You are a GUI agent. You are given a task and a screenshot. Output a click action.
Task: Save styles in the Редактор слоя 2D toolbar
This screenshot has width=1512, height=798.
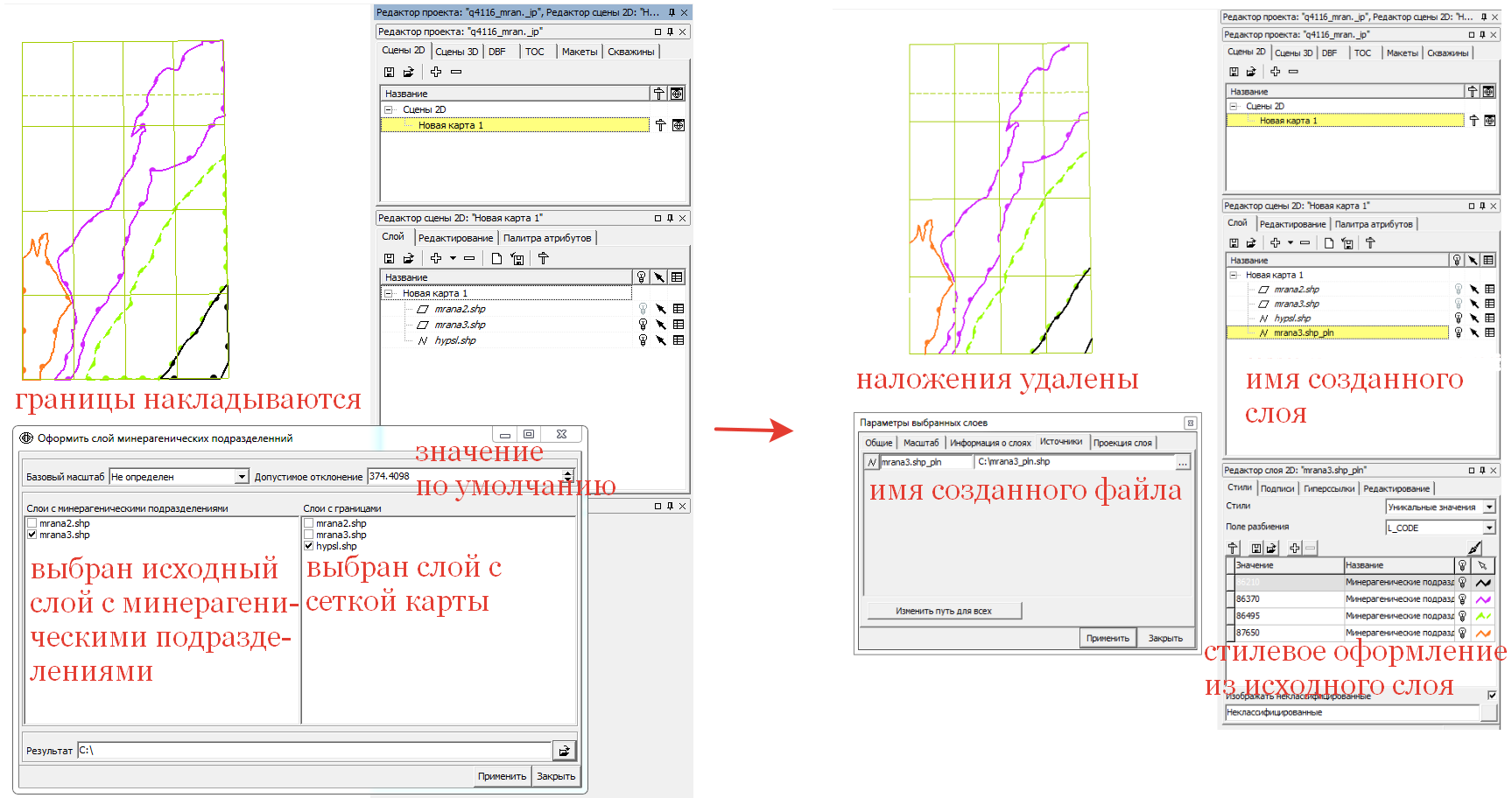(1256, 549)
